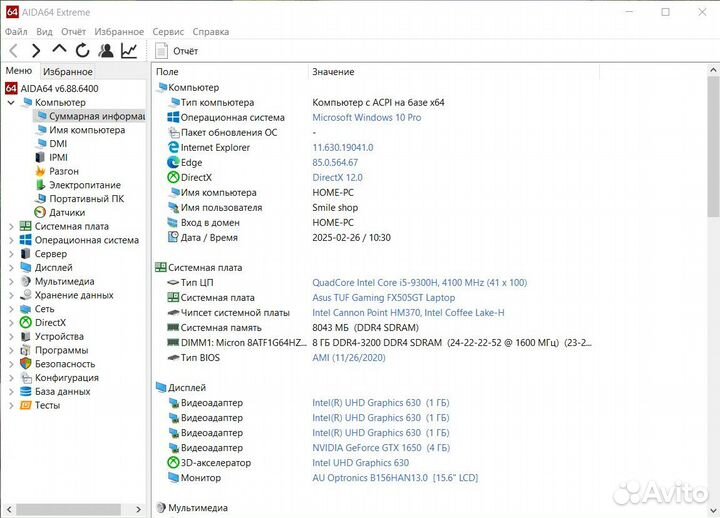This screenshot has height=518, width=720.
Task: Open the Отчёт menu in the menu bar
Action: point(73,32)
